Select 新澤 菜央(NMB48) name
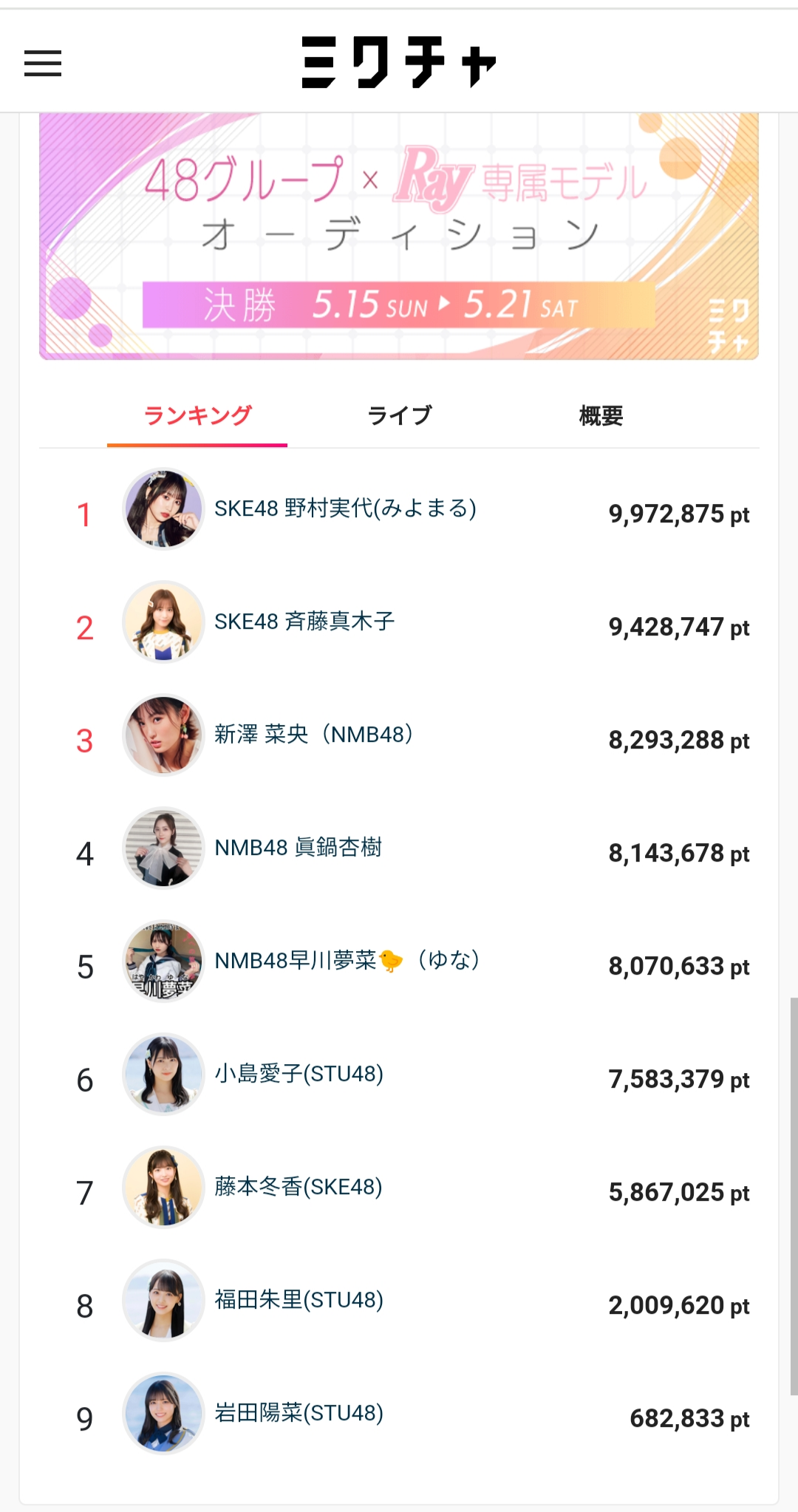 pos(314,735)
